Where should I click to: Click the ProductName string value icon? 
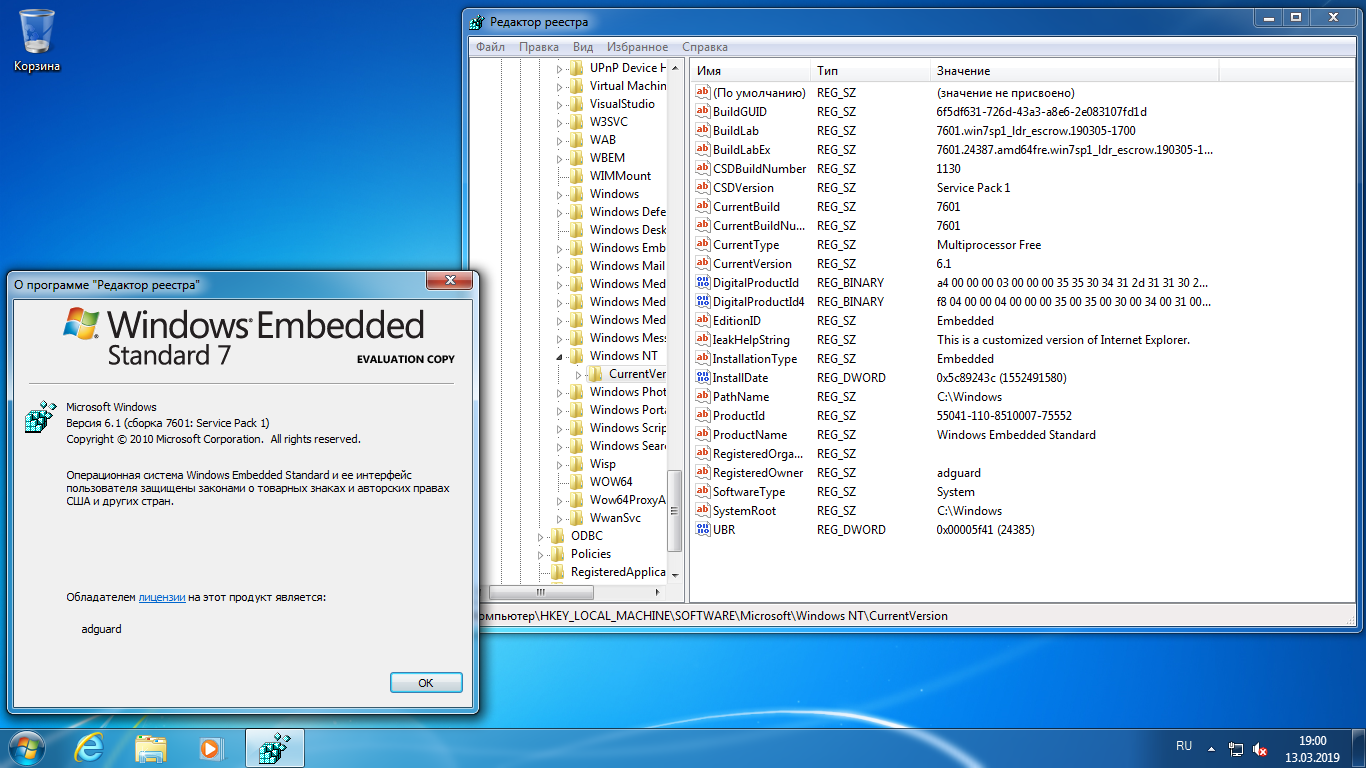[702, 435]
